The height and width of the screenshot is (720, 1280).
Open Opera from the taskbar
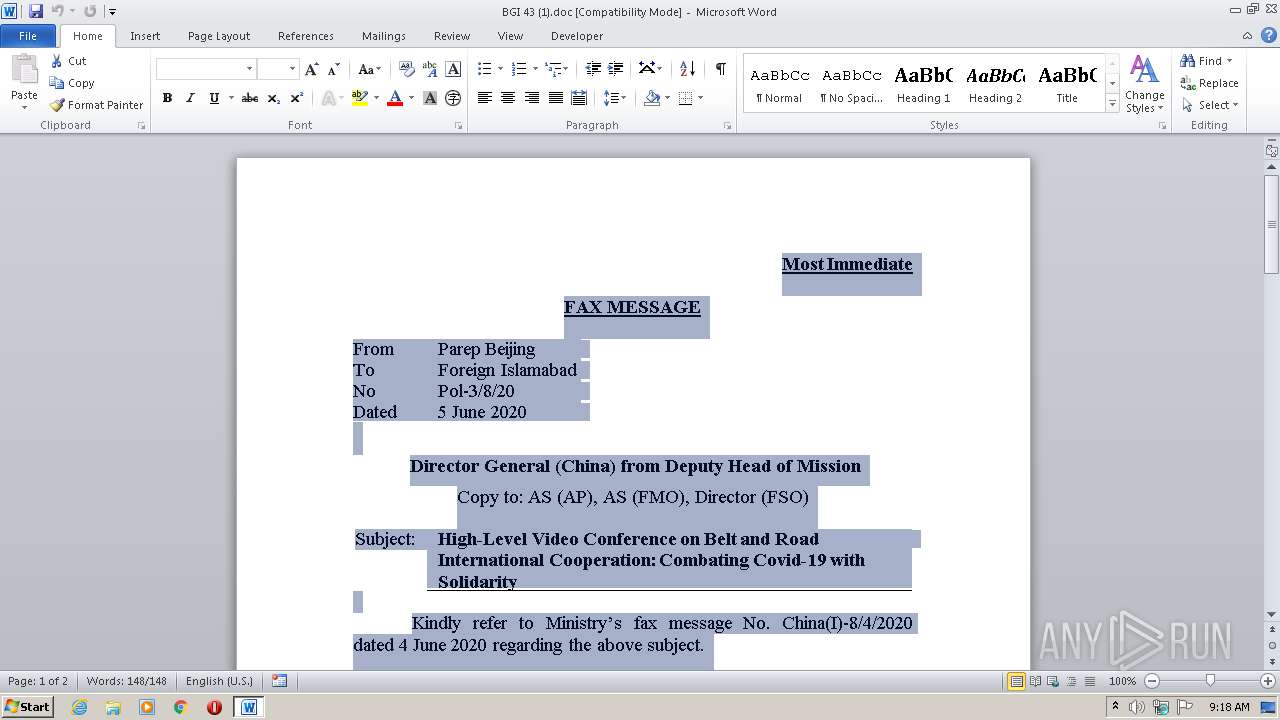[x=214, y=707]
